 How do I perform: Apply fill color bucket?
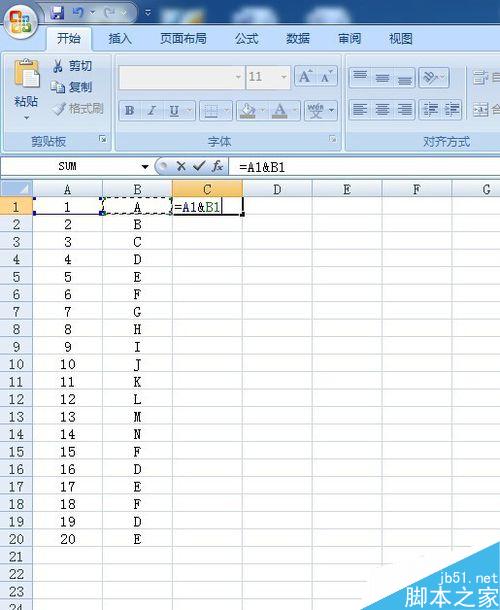click(248, 111)
